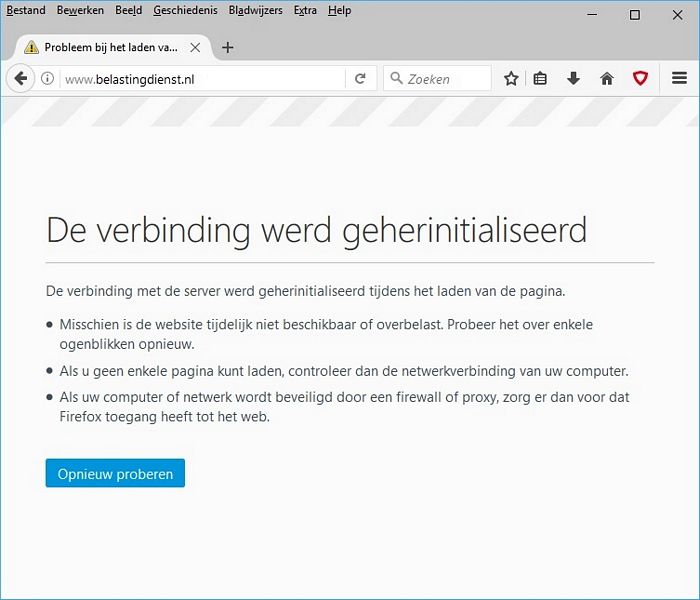Open site identity info icon
The width and height of the screenshot is (700, 600).
47,79
